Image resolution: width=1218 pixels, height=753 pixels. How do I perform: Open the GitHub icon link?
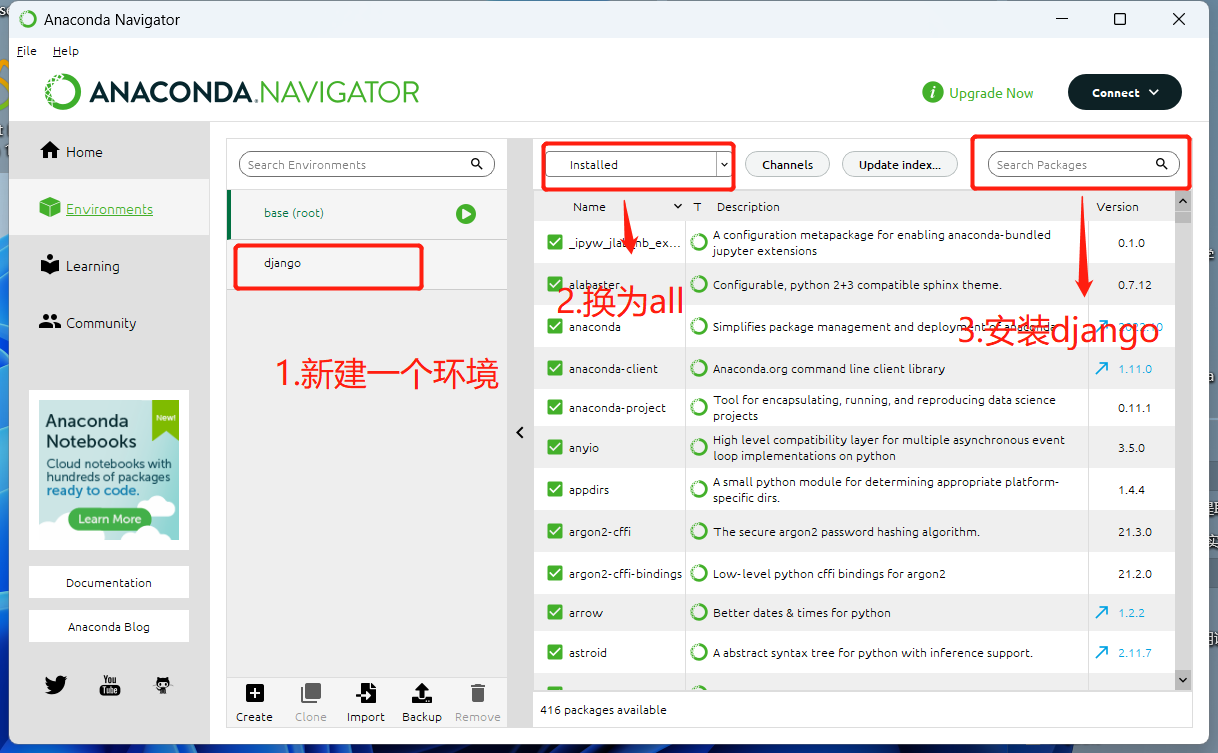click(163, 685)
